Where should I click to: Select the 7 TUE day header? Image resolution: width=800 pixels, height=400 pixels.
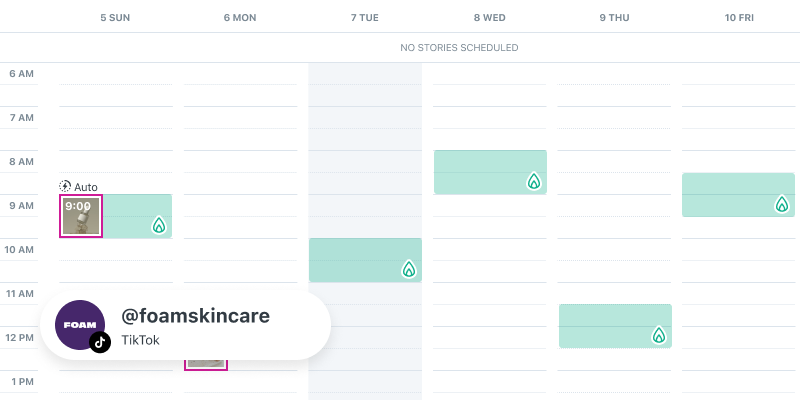365,17
